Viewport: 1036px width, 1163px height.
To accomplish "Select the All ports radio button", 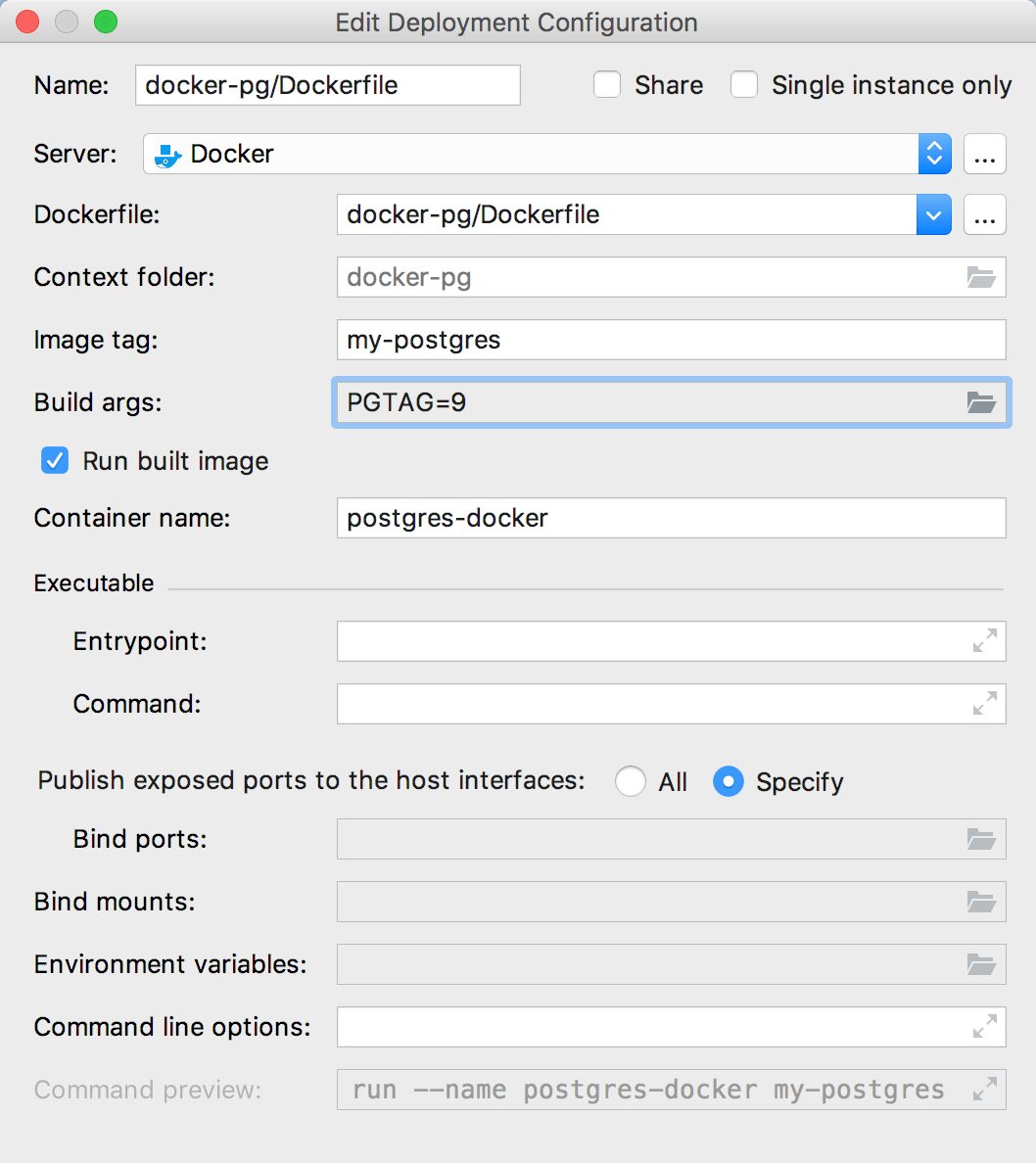I will click(x=630, y=781).
